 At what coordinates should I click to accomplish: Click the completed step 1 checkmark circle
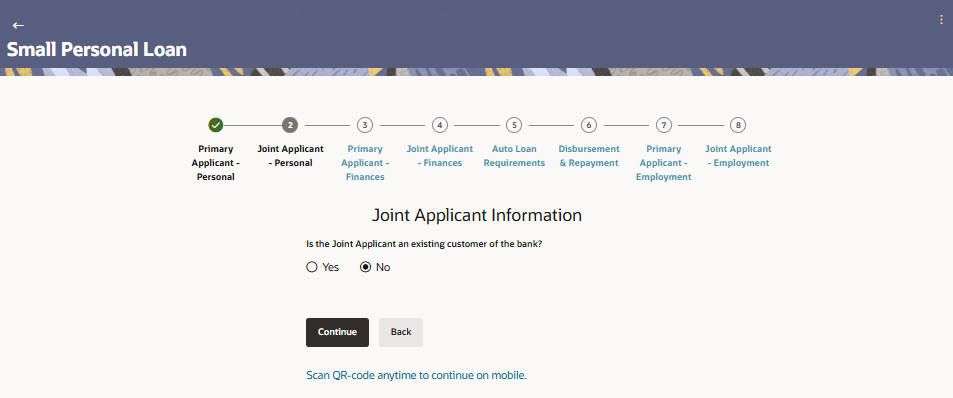pos(216,125)
